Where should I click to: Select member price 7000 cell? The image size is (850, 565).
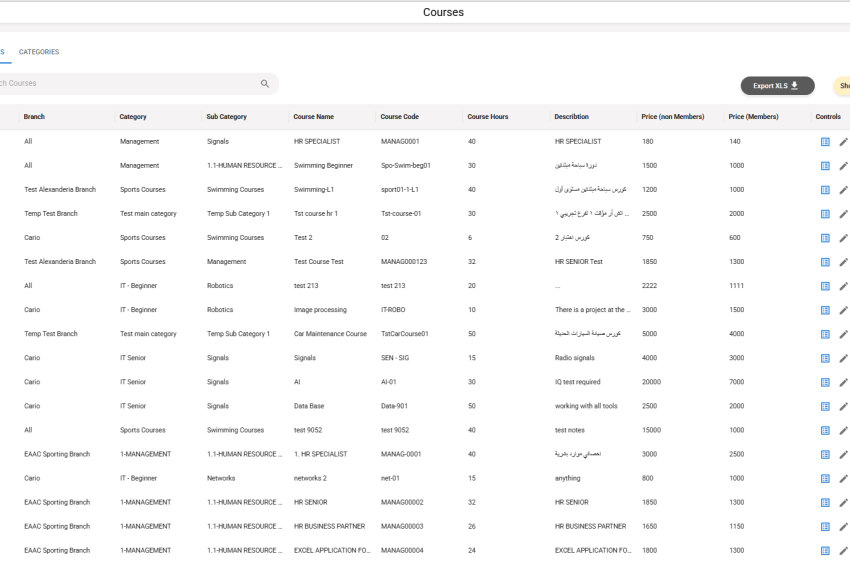pos(736,382)
